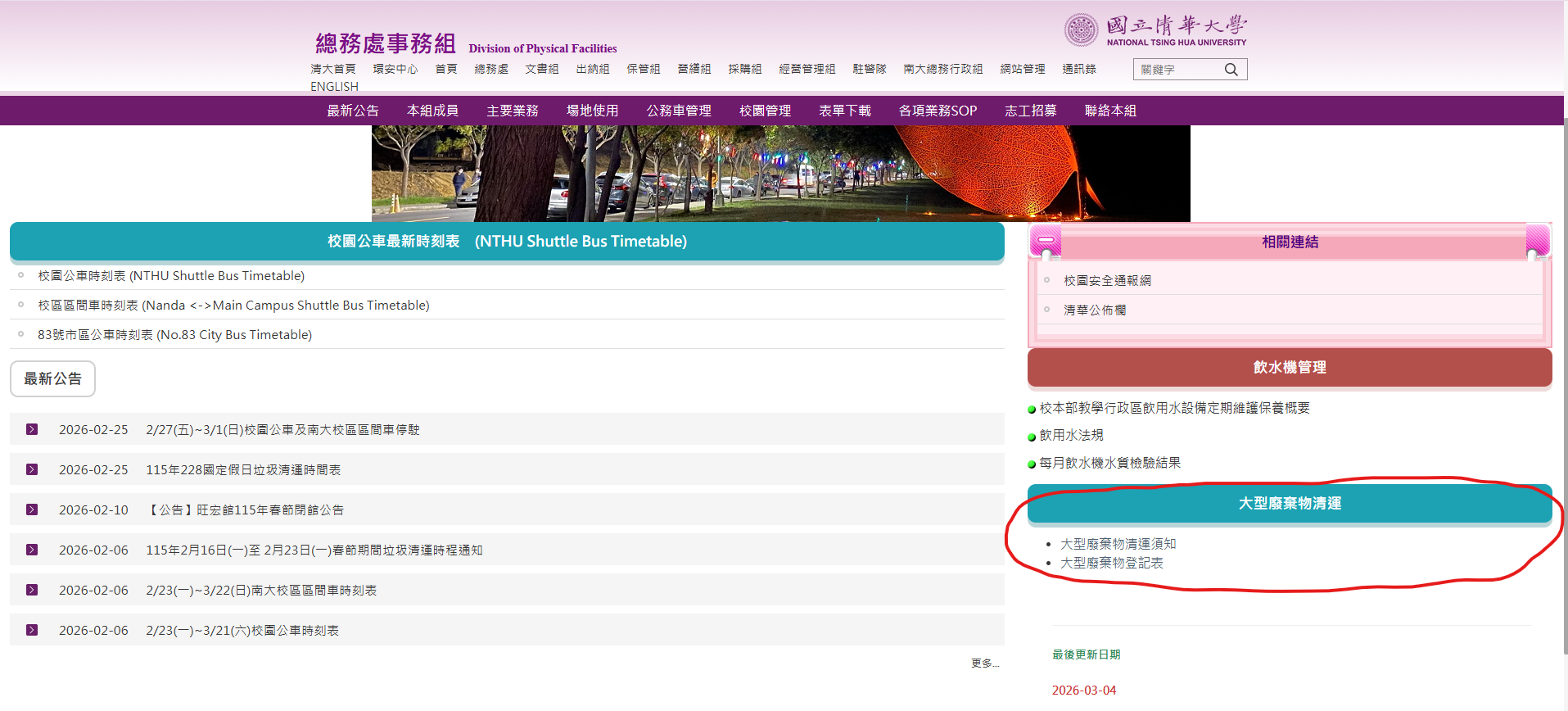1568x711 pixels.
Task: Click the 飲水機管理 header button
Action: click(x=1289, y=368)
